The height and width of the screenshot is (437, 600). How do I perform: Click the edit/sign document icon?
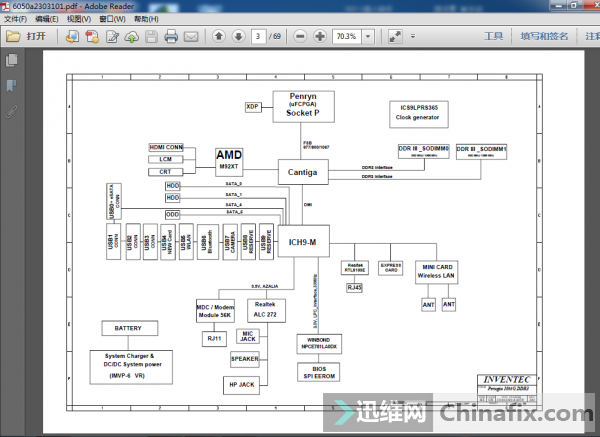pos(112,36)
